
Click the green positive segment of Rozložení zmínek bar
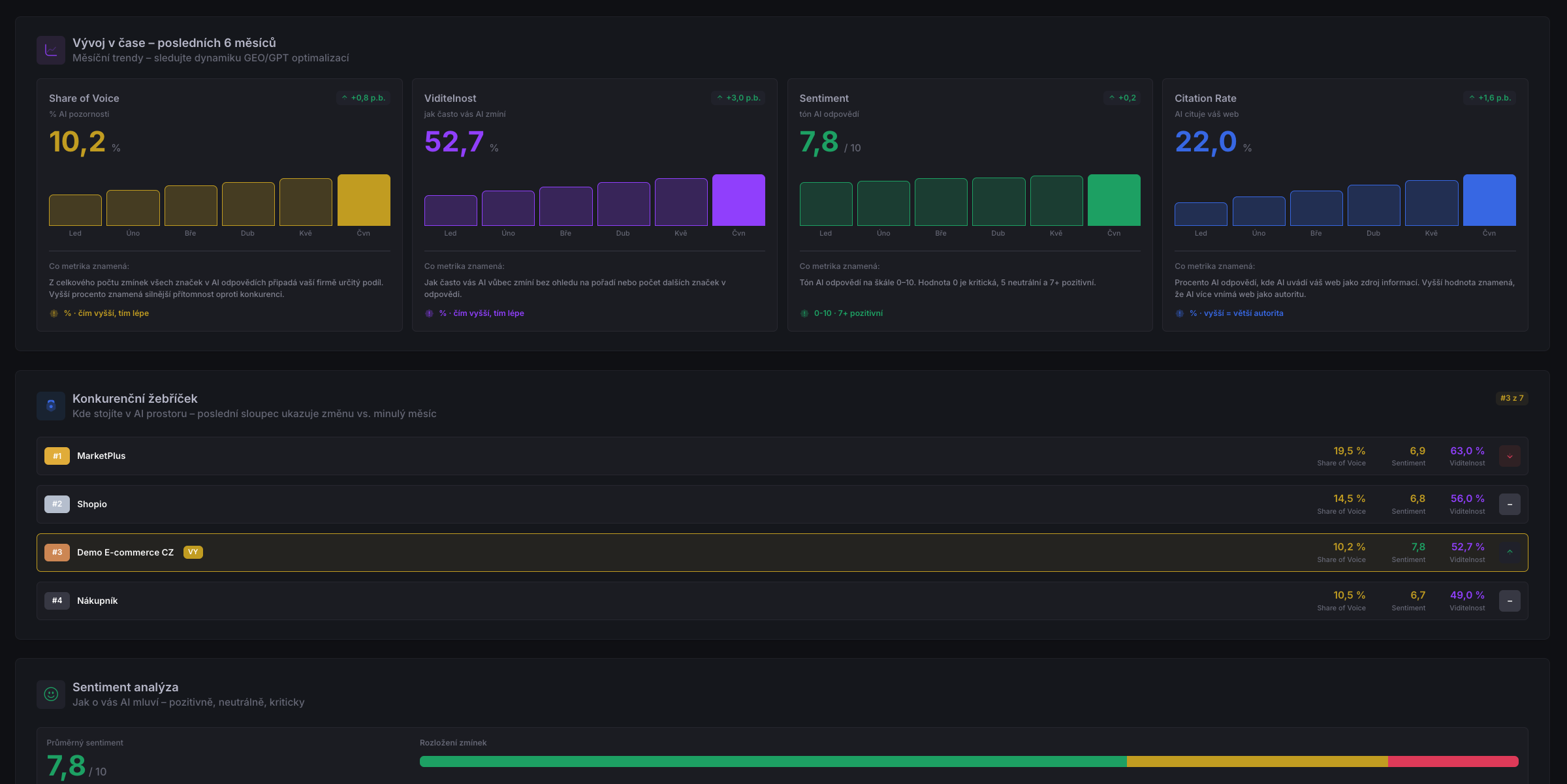(x=773, y=762)
